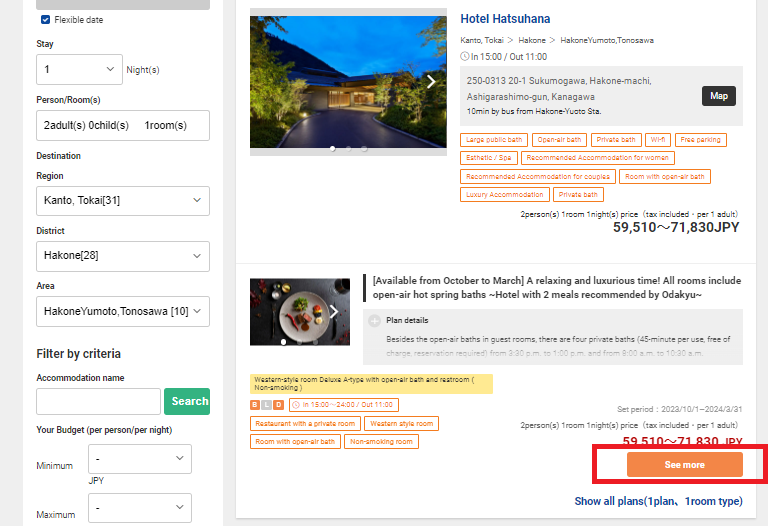Click the Free parking amenity tag

tap(700, 140)
